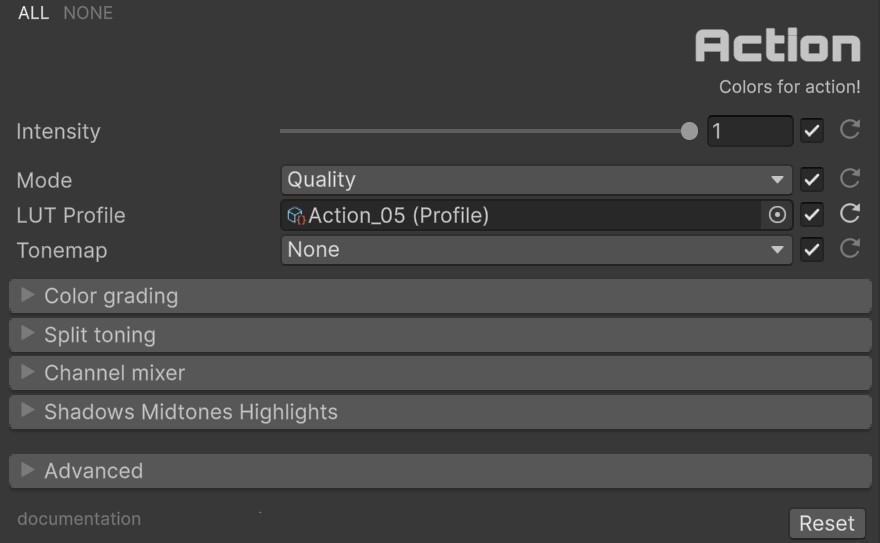Click the Action_05 profile asset icon

coord(296,215)
